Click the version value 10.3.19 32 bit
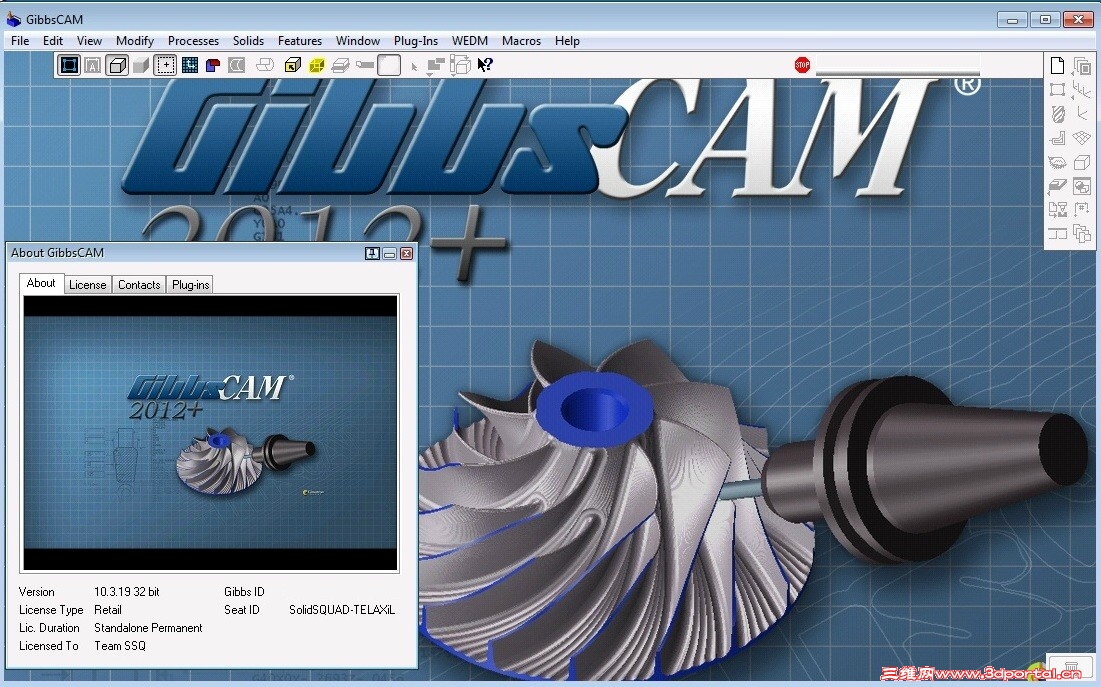This screenshot has width=1101, height=687. tap(127, 592)
